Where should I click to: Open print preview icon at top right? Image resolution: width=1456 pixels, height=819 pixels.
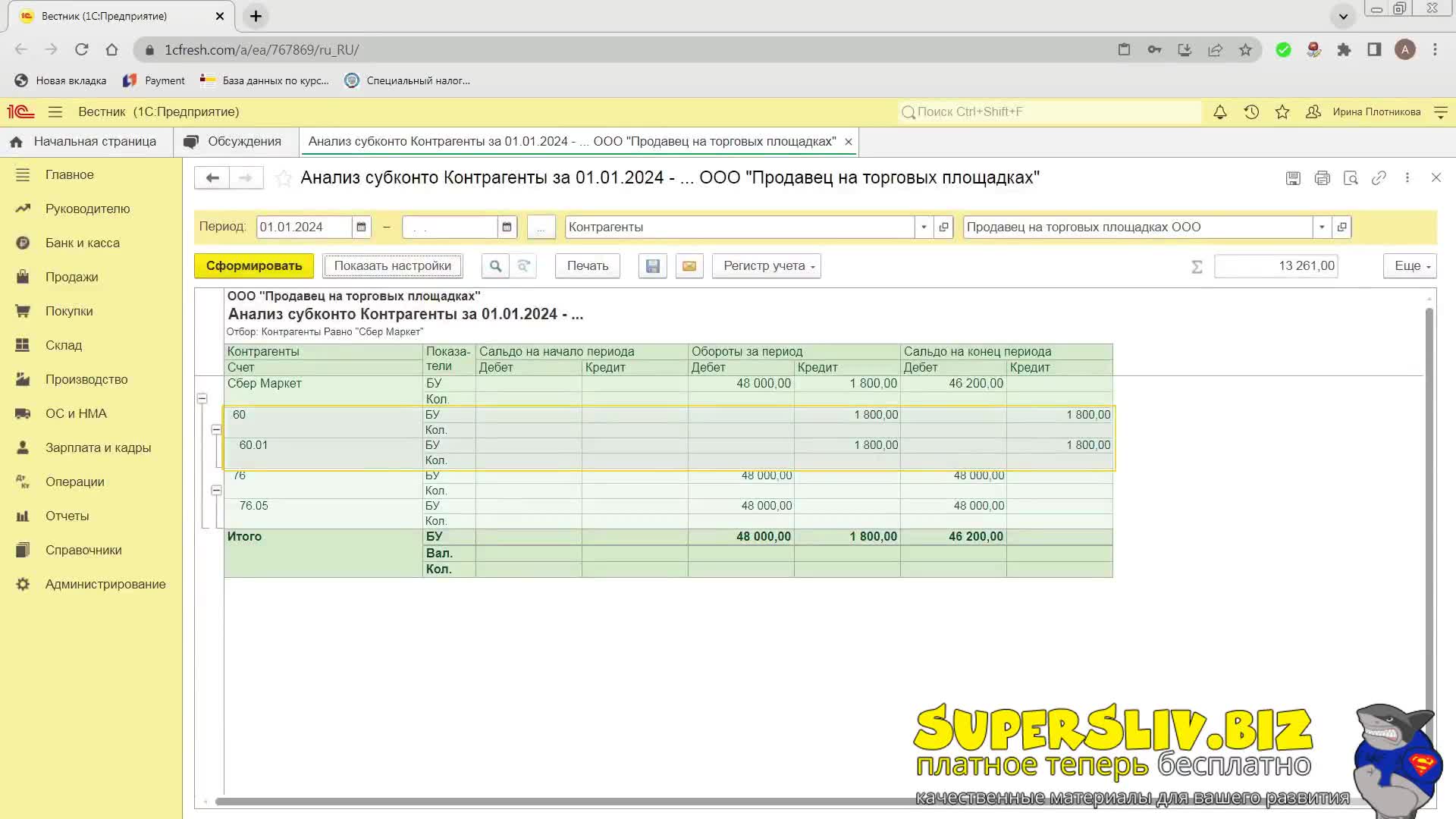click(x=1351, y=178)
